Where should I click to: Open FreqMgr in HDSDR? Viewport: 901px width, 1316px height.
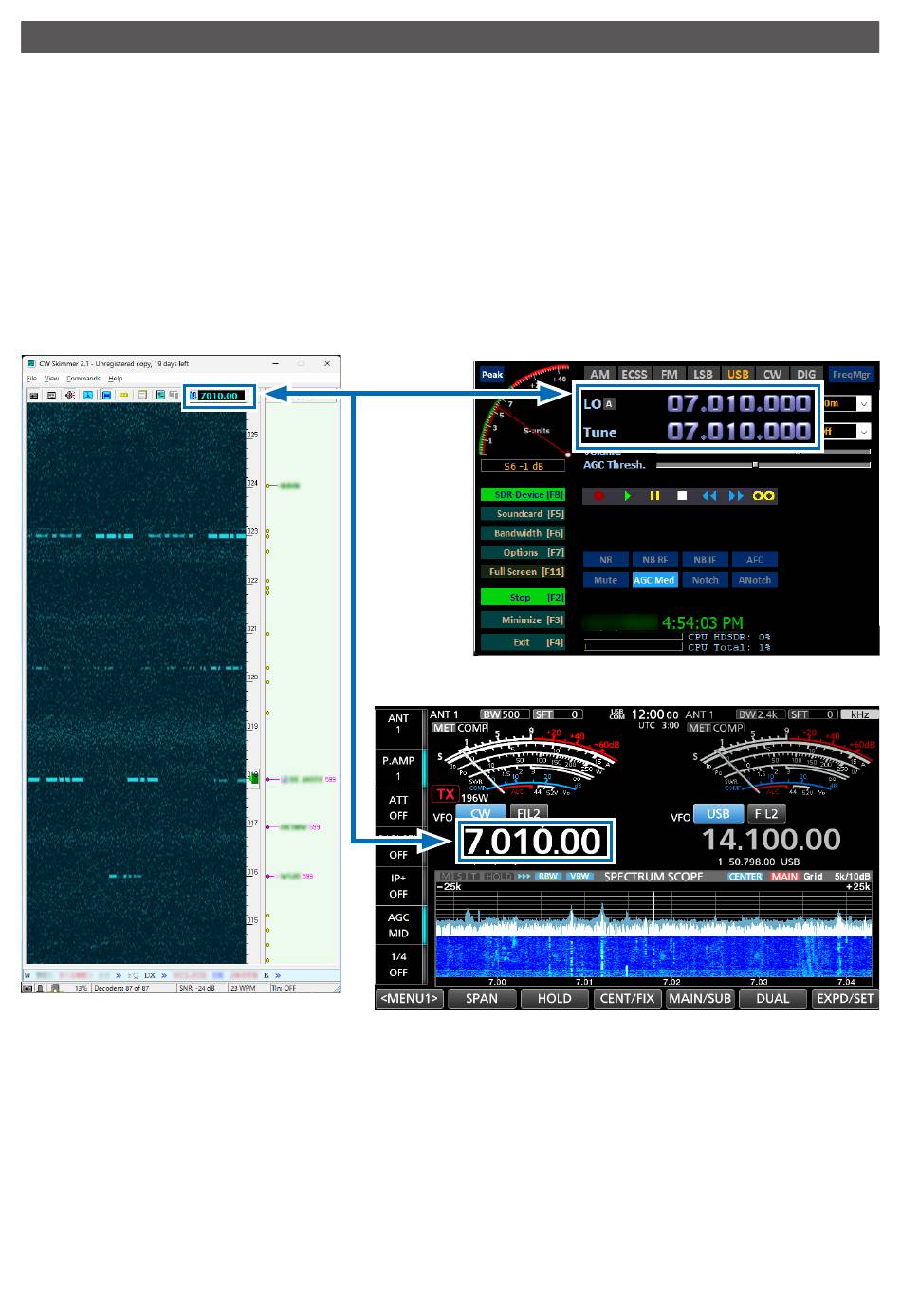[852, 375]
